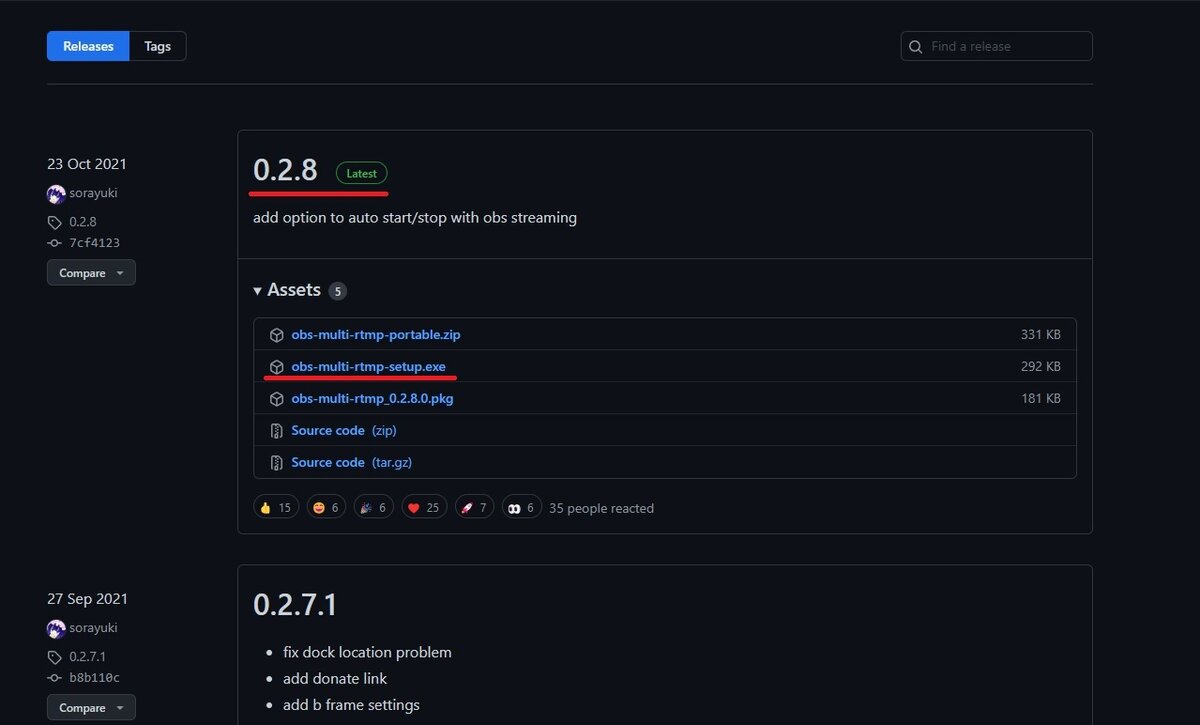Click 'add donate link' note
The height and width of the screenshot is (725, 1200).
[x=335, y=678]
